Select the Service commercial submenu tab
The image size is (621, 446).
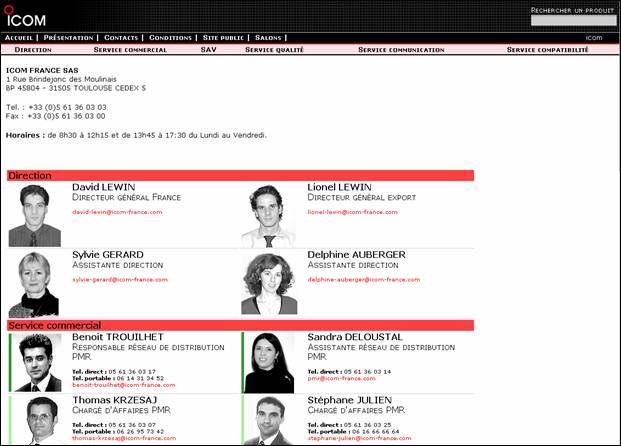tap(130, 50)
